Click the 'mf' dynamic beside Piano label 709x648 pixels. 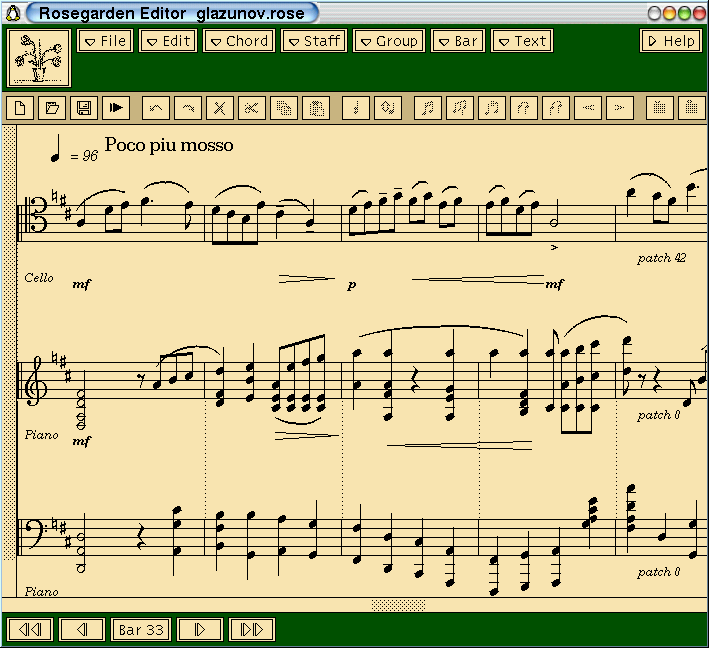pyautogui.click(x=82, y=441)
